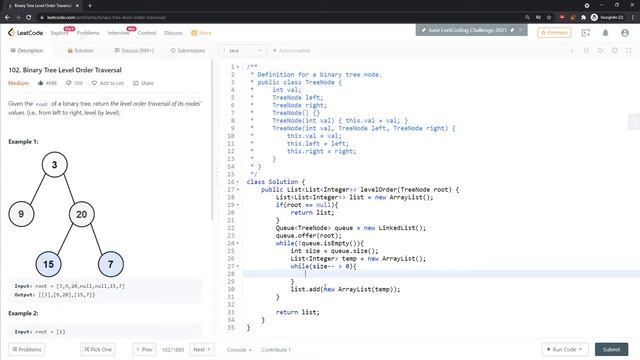Toggle the Autocomplete option
The width and height of the screenshot is (640, 360).
point(291,51)
